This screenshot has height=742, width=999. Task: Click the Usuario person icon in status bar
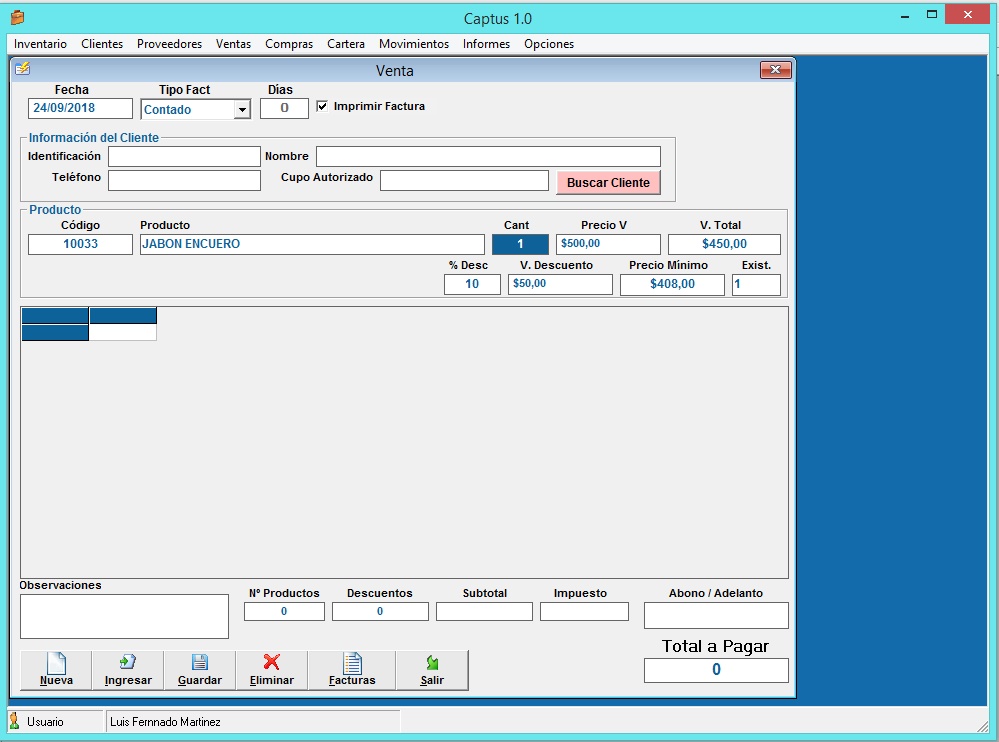(x=15, y=721)
